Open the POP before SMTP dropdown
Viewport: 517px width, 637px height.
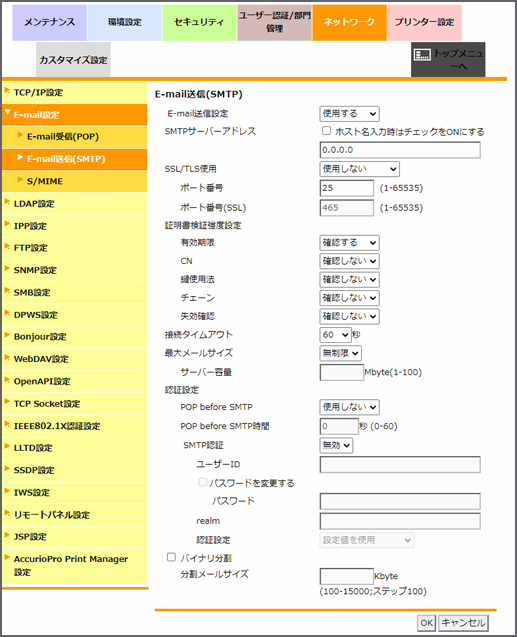(349, 407)
